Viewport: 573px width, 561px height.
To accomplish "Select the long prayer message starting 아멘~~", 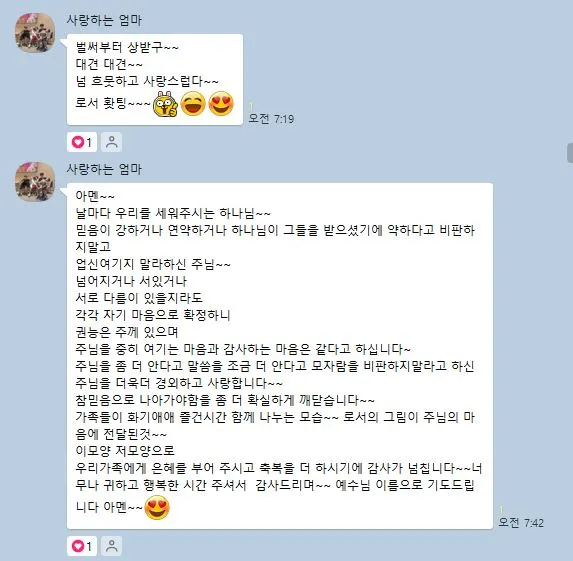I will coord(280,356).
